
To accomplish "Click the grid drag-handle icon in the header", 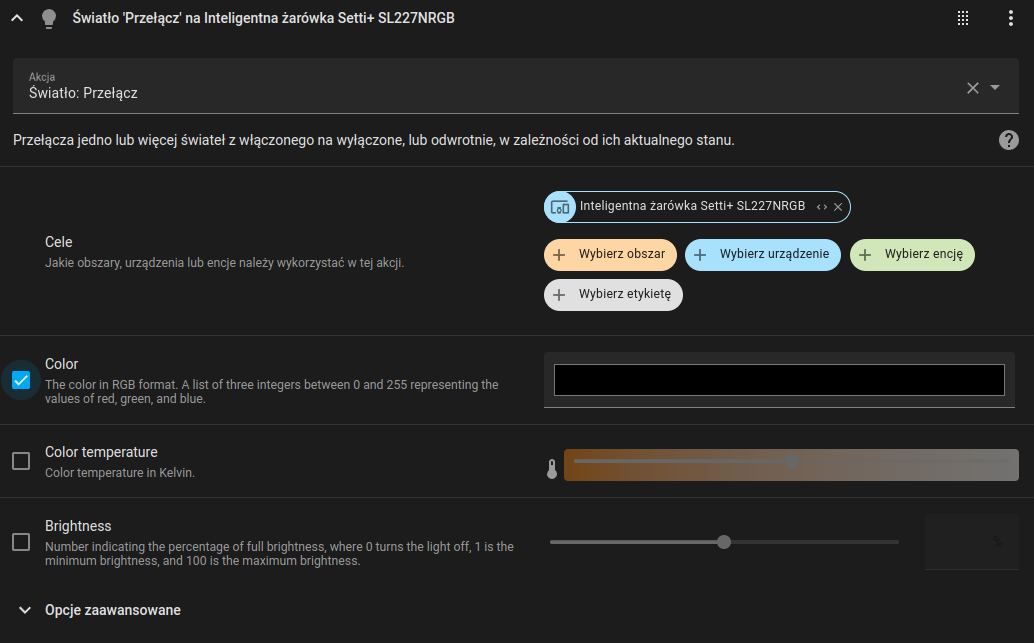I will (963, 18).
